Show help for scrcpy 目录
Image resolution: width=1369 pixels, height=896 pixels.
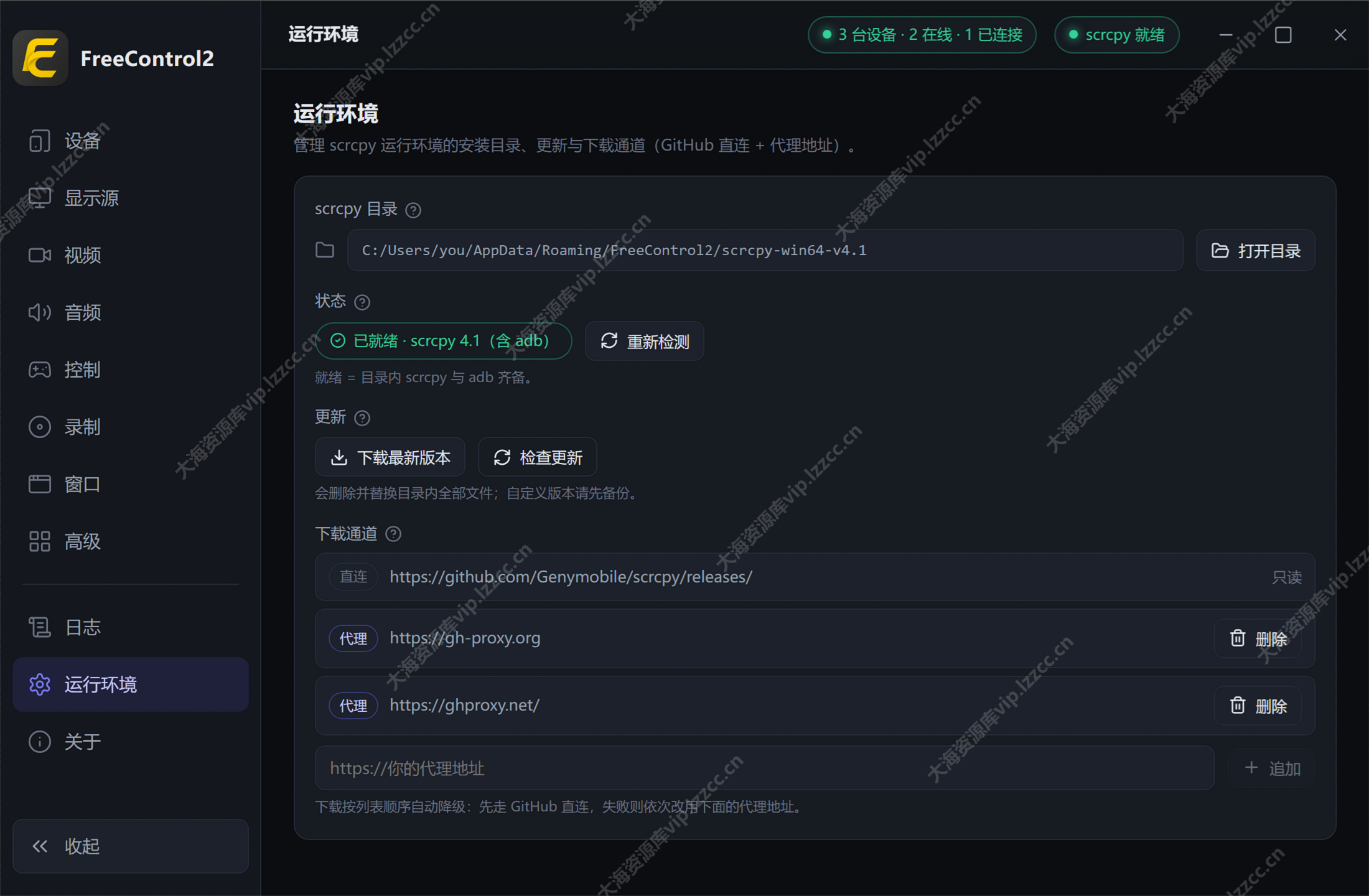[x=413, y=210]
